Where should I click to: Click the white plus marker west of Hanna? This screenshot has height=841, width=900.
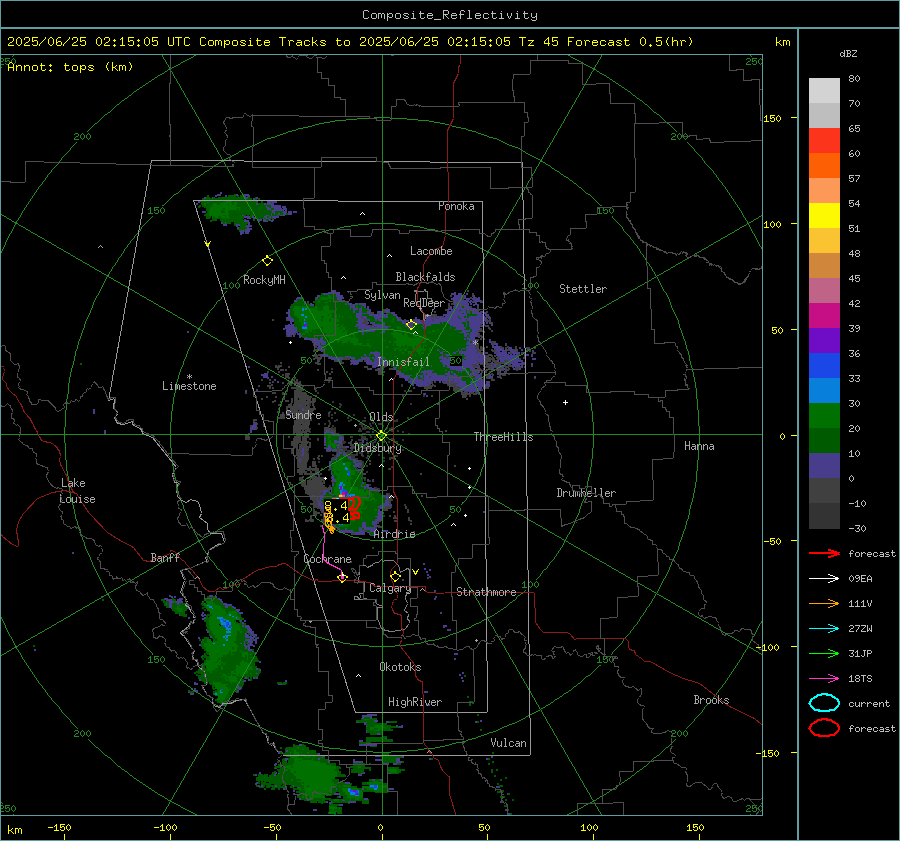point(565,402)
